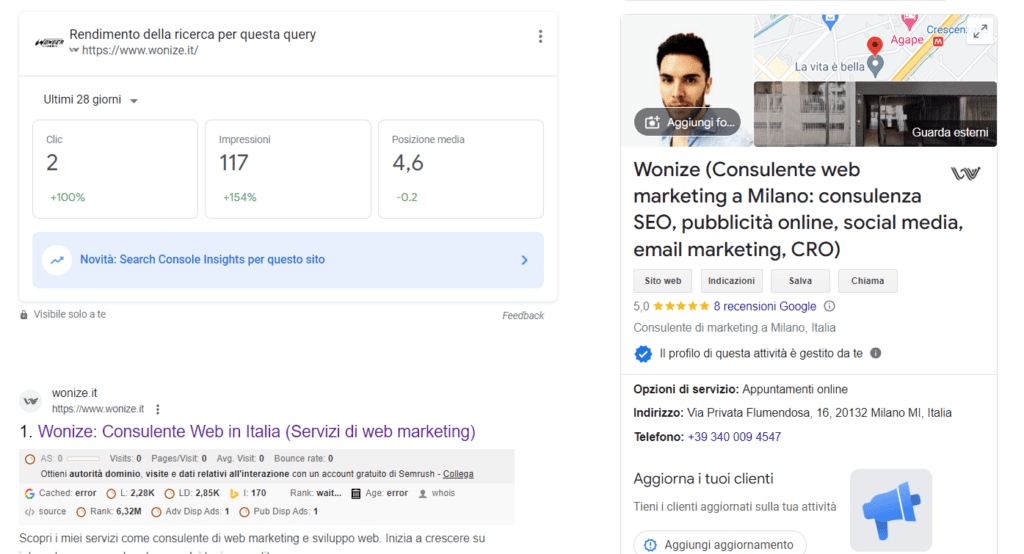Image resolution: width=1024 pixels, height=554 pixels.
Task: Click the AS circle icon in the SEO bar
Action: point(30,459)
